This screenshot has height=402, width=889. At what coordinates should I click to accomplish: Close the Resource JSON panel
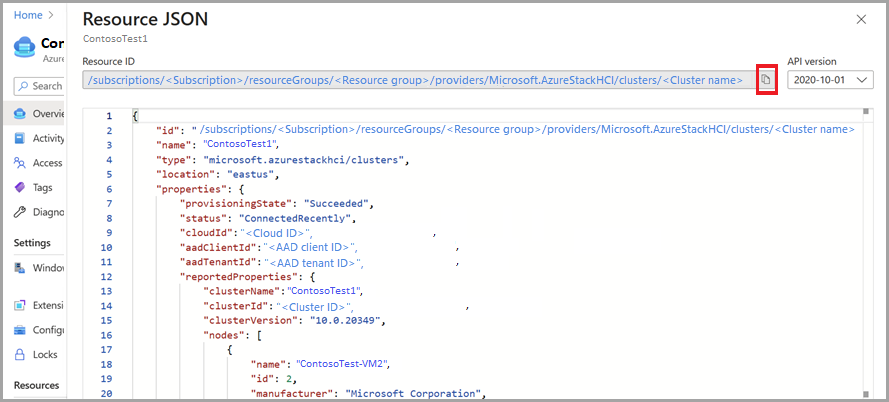(861, 20)
